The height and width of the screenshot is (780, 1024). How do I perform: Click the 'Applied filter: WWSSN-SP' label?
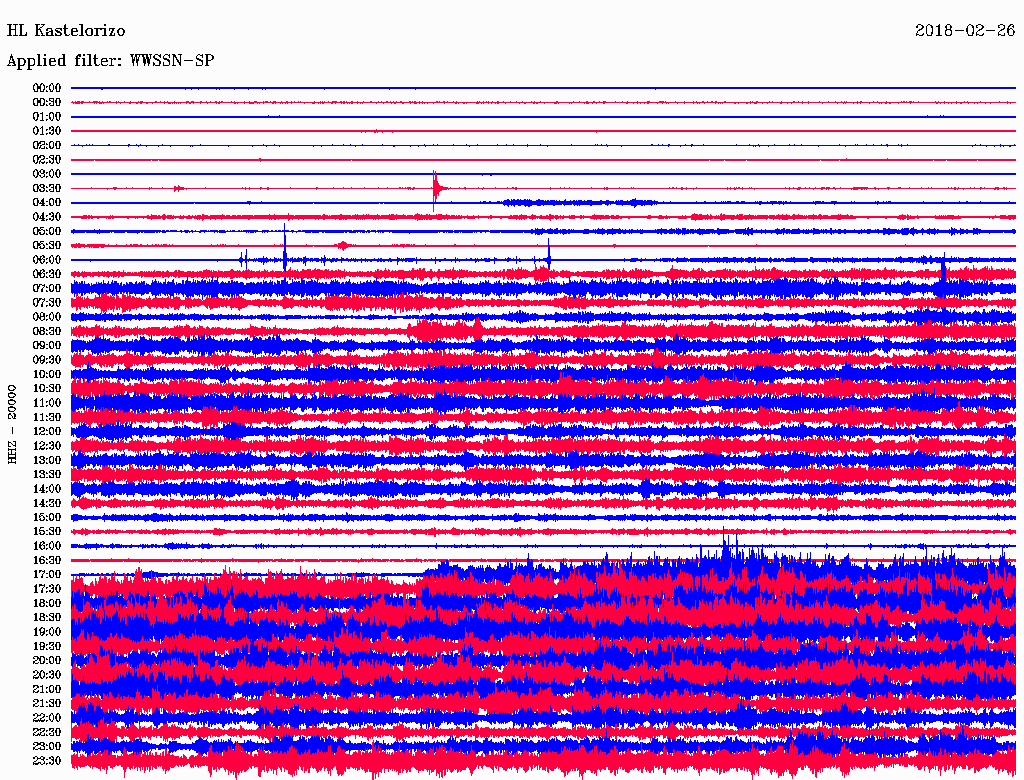point(110,61)
